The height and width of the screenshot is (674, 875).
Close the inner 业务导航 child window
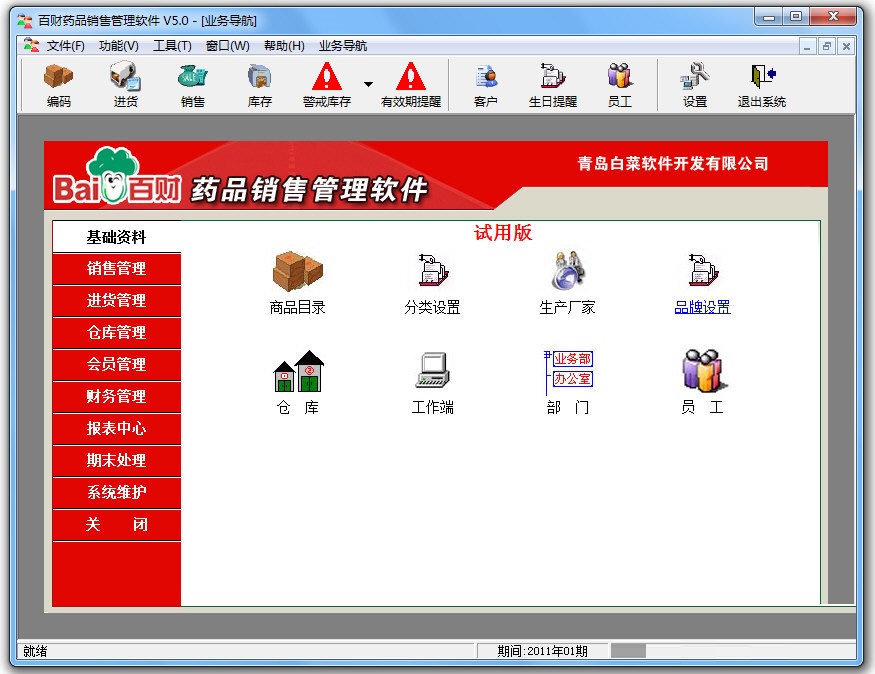tap(847, 46)
